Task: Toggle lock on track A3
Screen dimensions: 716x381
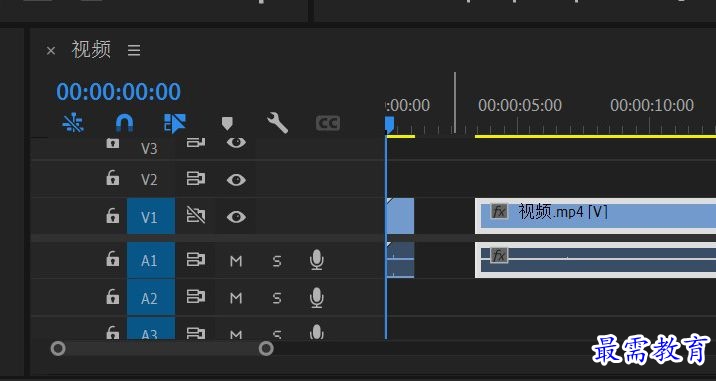Action: [x=112, y=332]
